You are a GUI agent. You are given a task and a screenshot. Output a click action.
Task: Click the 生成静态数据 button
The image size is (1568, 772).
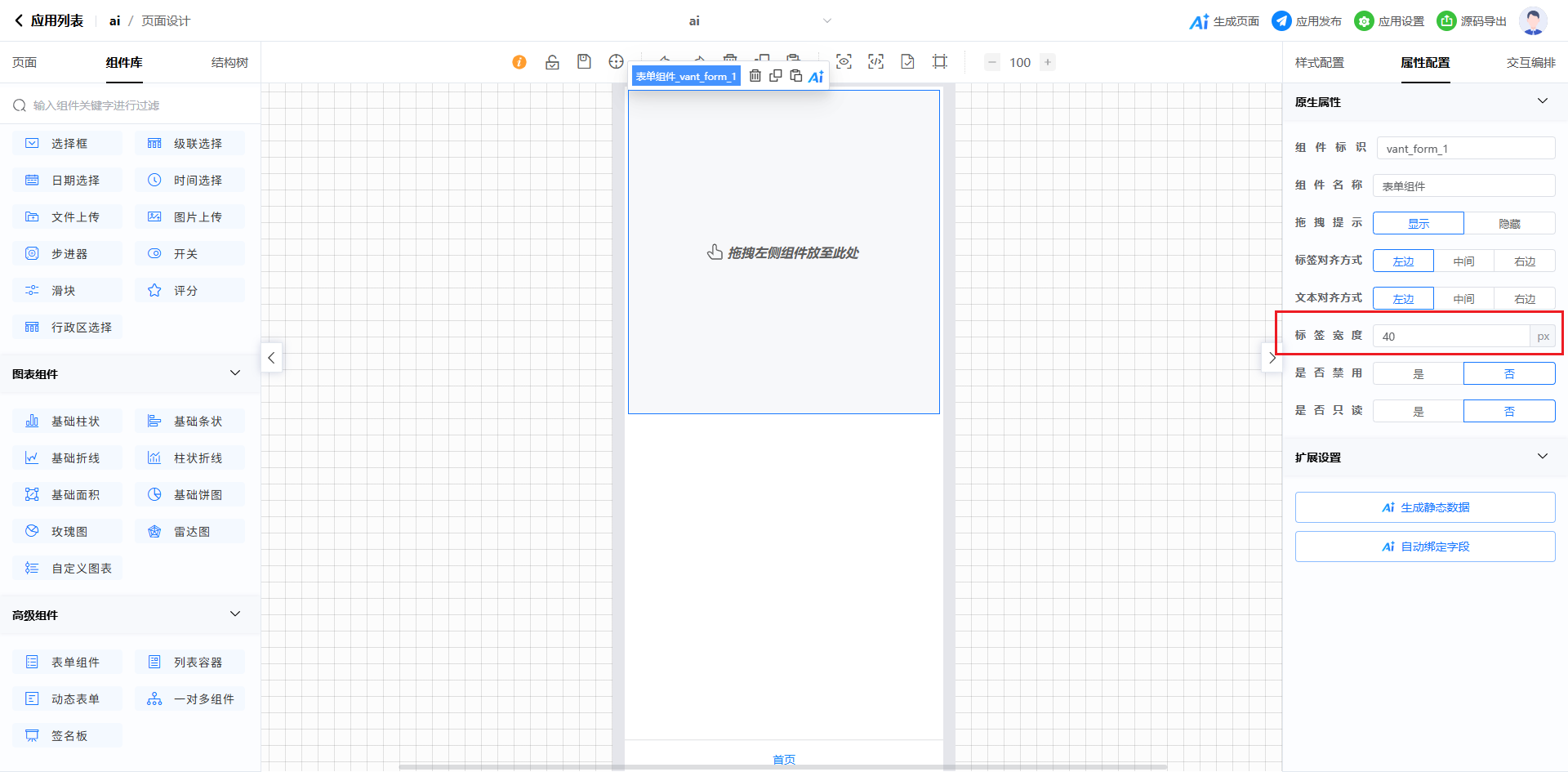coord(1424,507)
